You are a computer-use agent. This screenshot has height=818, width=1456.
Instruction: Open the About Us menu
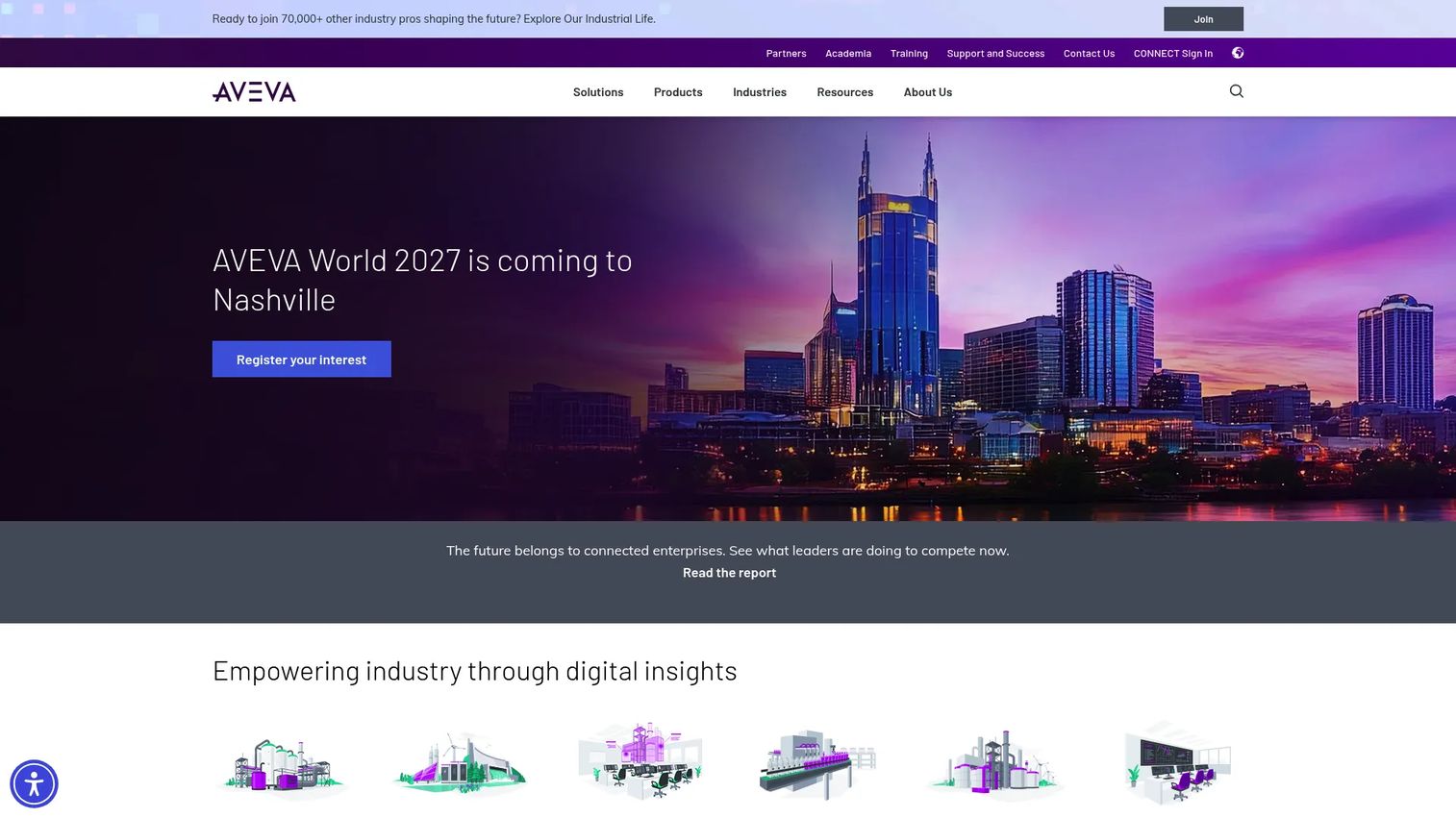[x=928, y=92]
